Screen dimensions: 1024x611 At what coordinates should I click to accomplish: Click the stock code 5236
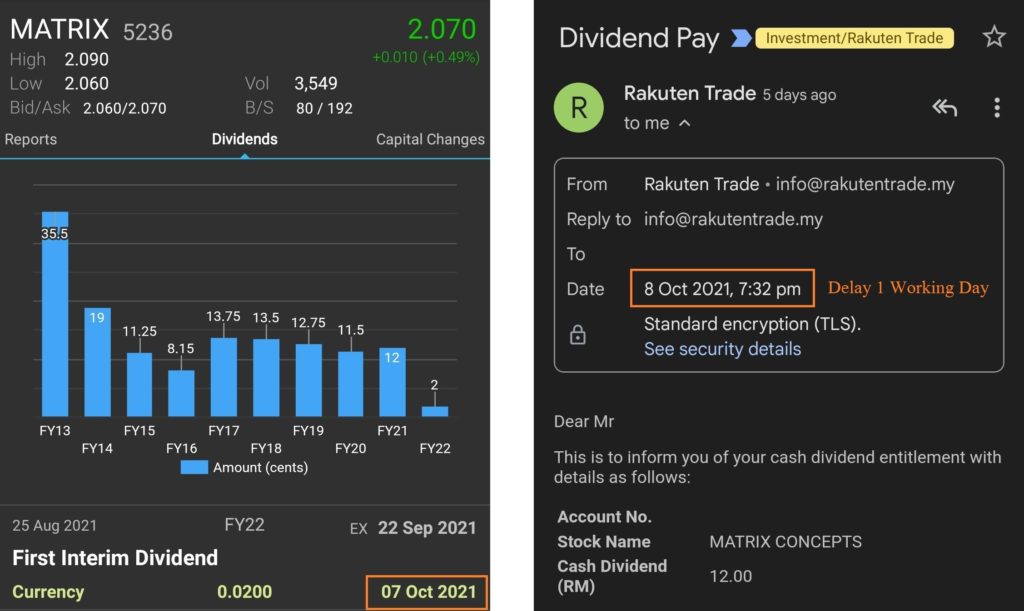[x=148, y=32]
